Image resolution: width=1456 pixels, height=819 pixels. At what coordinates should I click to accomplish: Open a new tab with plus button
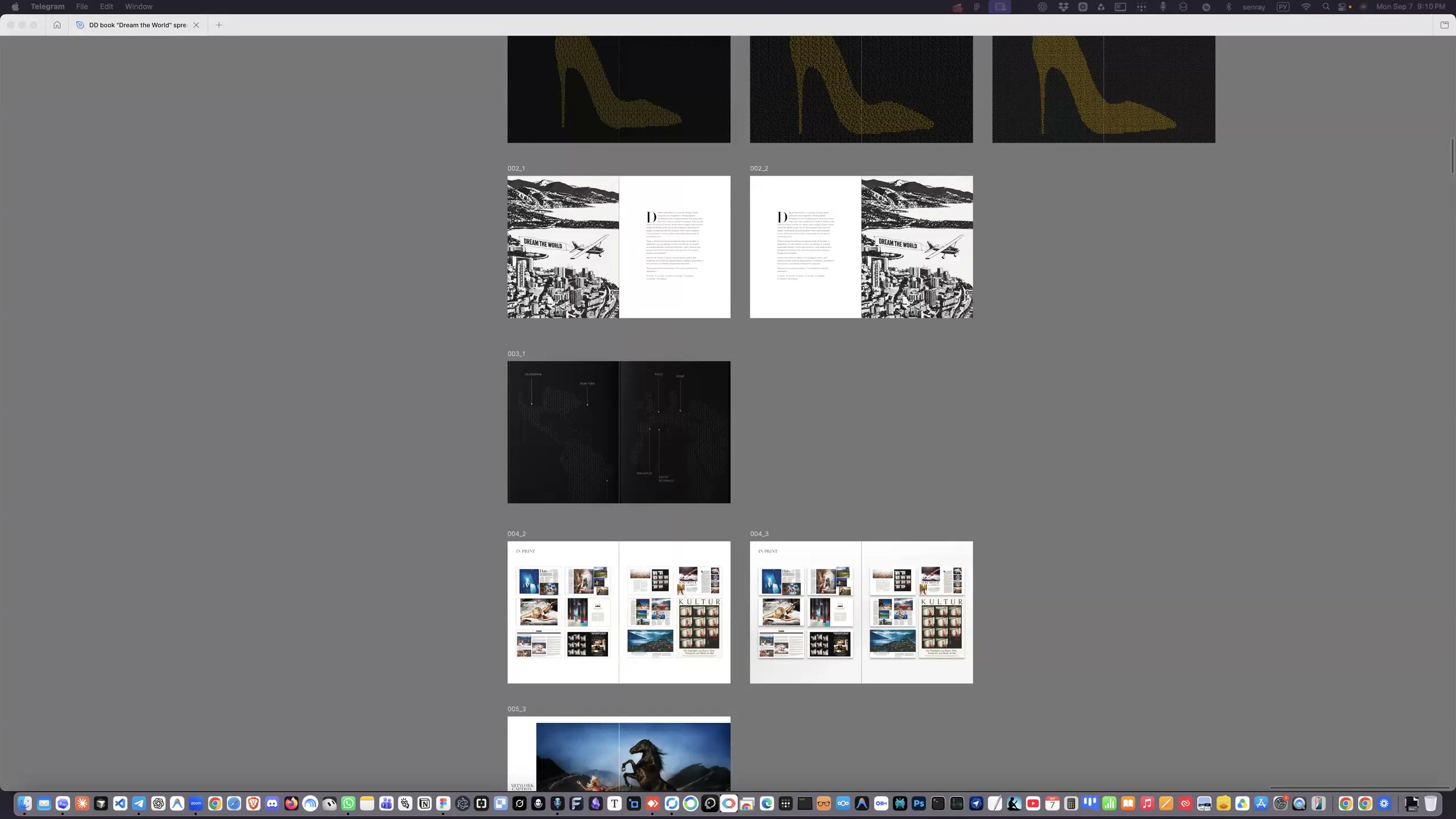(219, 25)
